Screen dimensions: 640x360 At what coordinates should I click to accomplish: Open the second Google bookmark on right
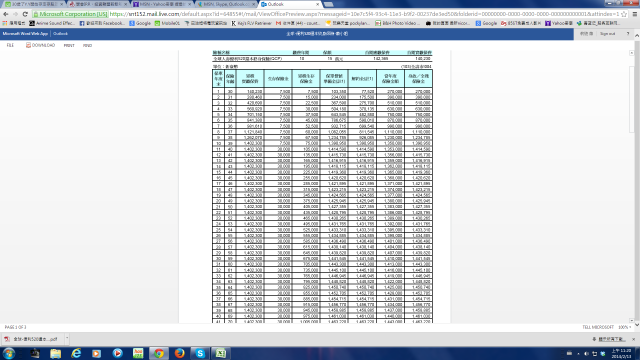pyautogui.click(x=486, y=23)
